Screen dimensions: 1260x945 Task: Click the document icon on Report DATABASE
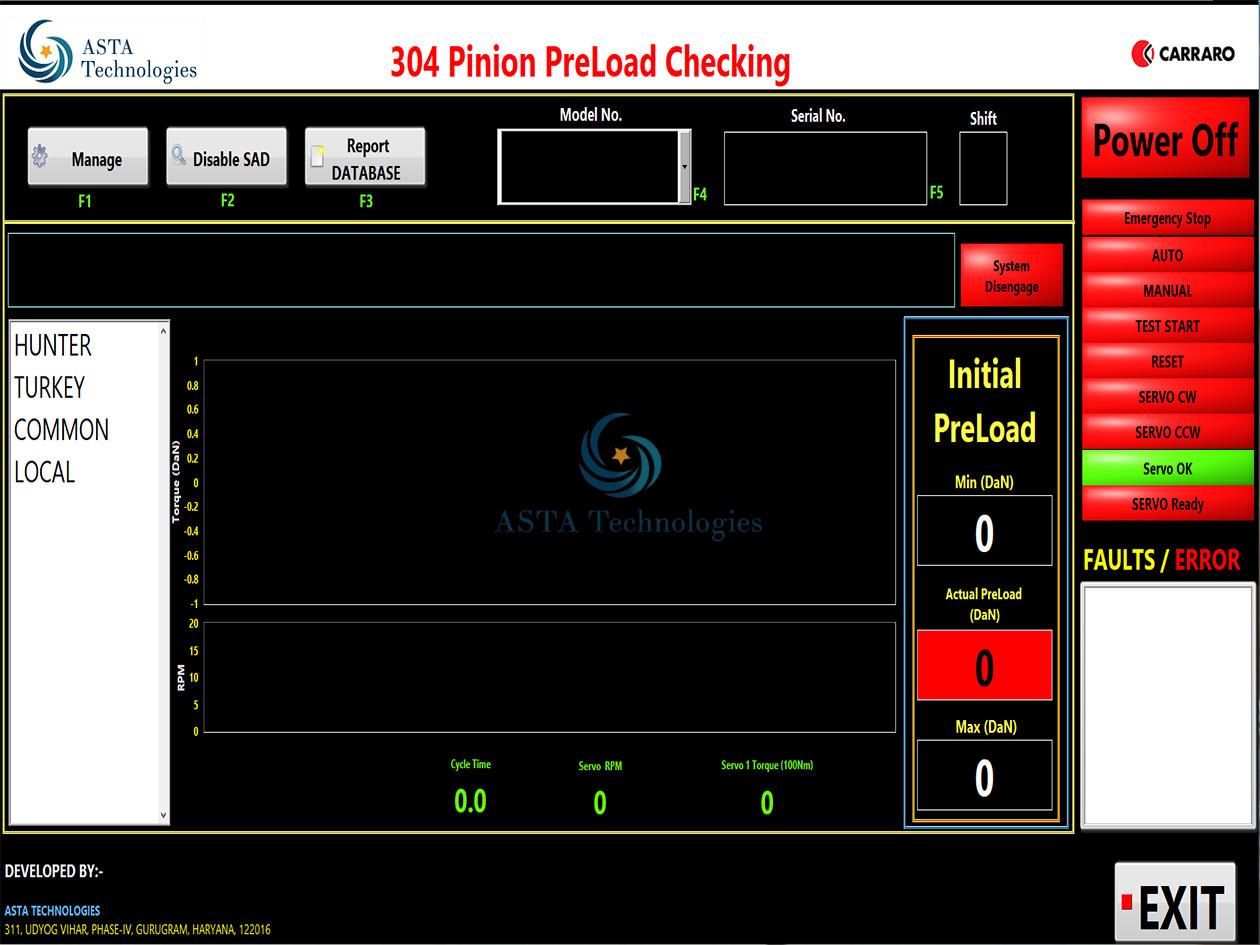(318, 157)
